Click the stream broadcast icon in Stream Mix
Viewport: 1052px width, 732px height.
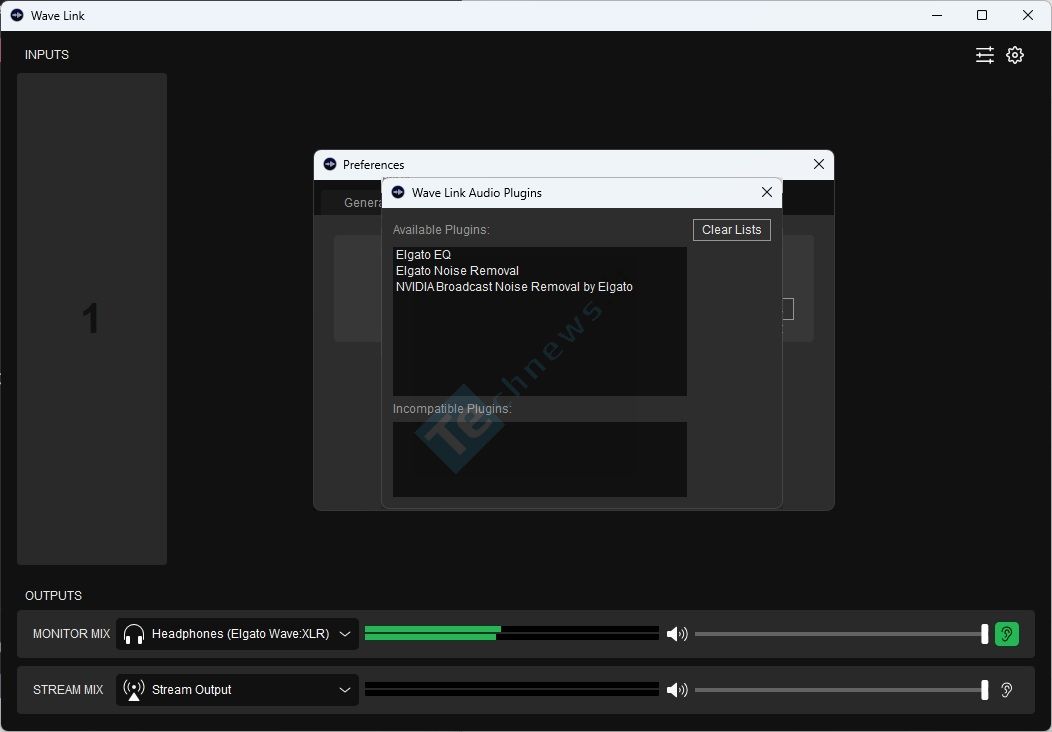(134, 690)
